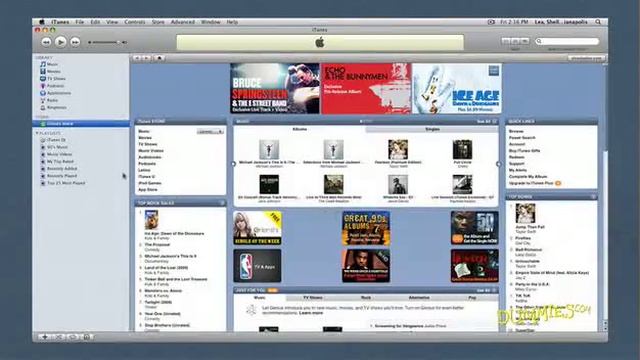Switch to the Singles tab
640x360 pixels.
pyautogui.click(x=432, y=129)
